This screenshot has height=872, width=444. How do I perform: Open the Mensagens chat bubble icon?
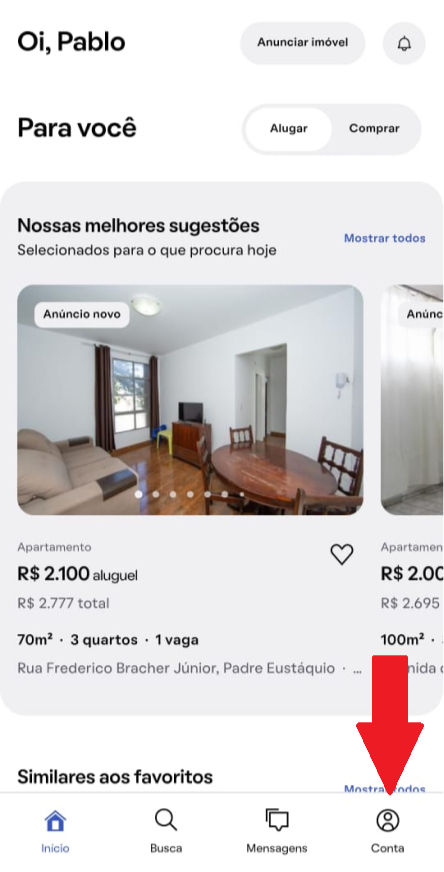[x=277, y=820]
